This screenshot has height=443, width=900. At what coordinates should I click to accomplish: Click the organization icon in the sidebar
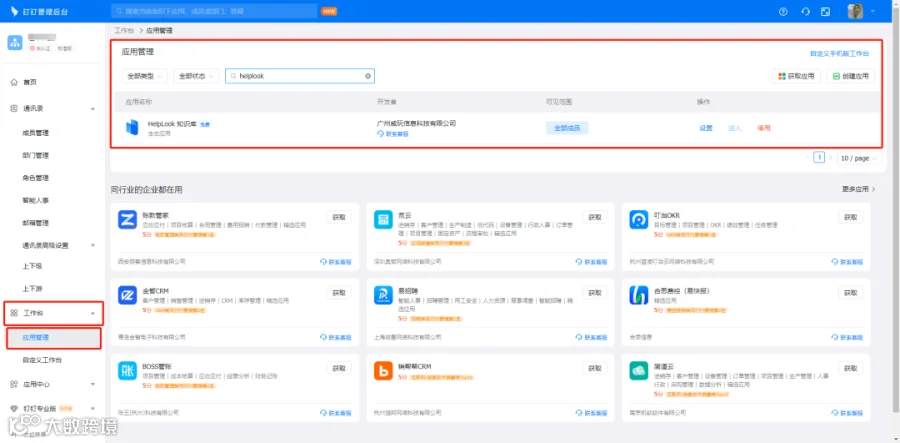click(15, 42)
